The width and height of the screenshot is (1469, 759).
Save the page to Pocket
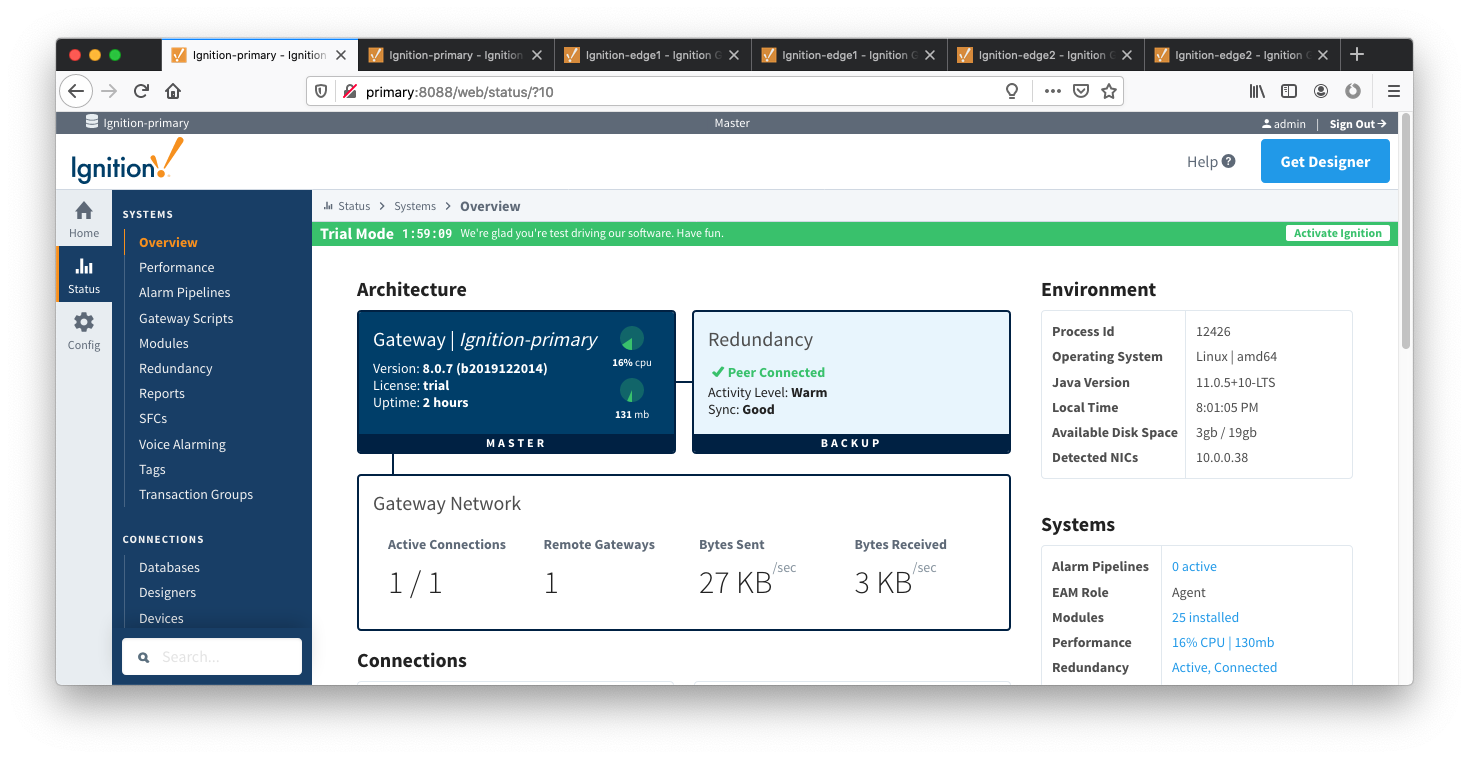pos(1080,91)
